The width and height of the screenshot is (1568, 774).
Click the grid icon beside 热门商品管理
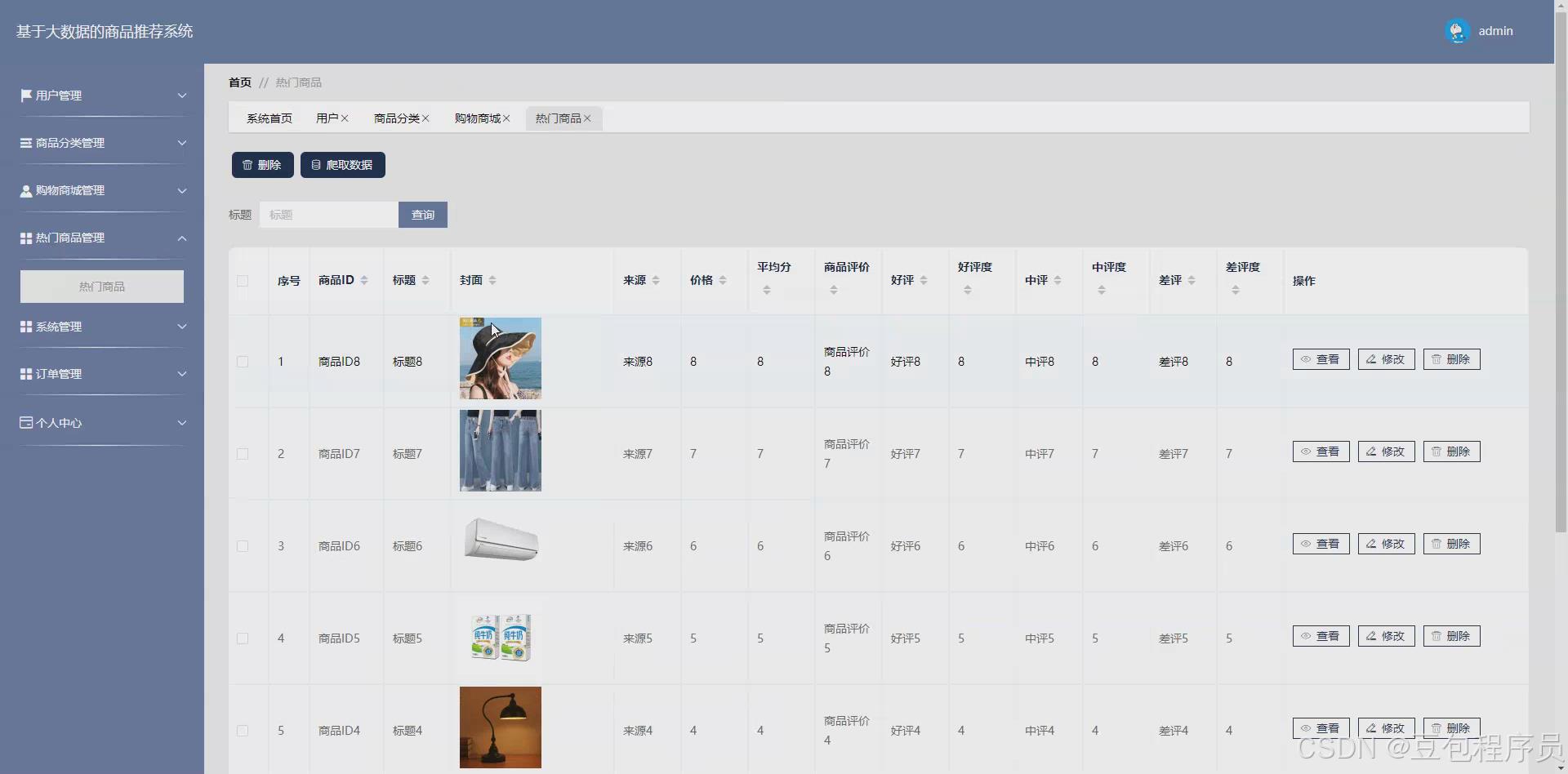26,238
